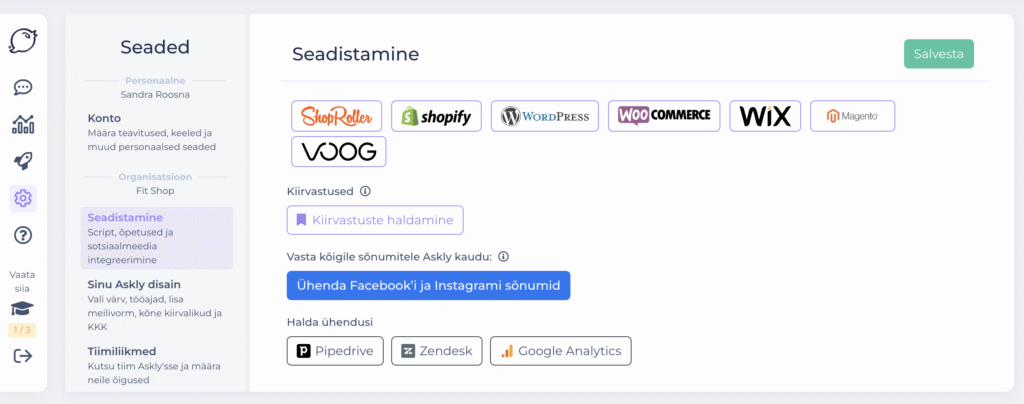Image resolution: width=1024 pixels, height=404 pixels.
Task: Select the settings gear icon
Action: 23,198
